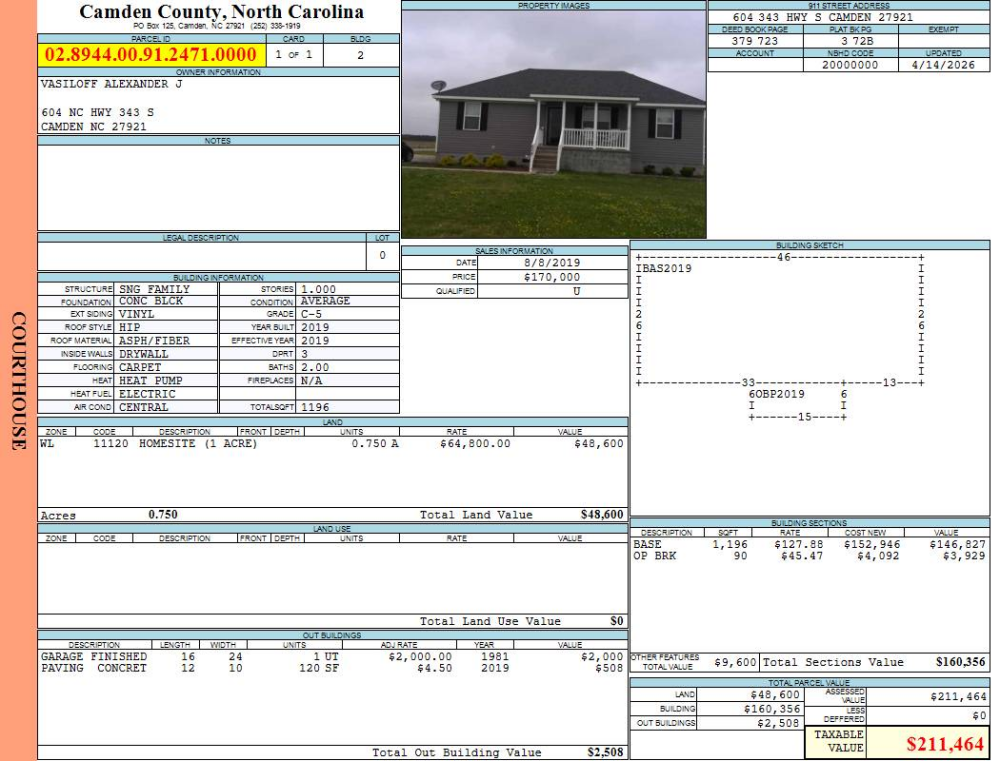The width and height of the screenshot is (1000, 761).
Task: Click Acres value 0.750
Action: pyautogui.click(x=163, y=515)
